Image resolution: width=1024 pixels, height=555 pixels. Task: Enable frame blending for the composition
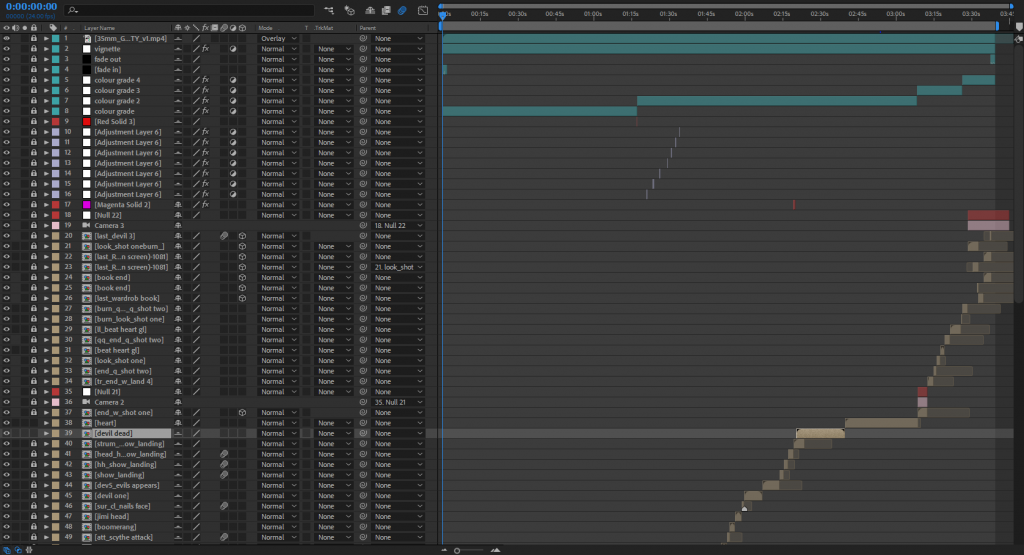tap(386, 10)
